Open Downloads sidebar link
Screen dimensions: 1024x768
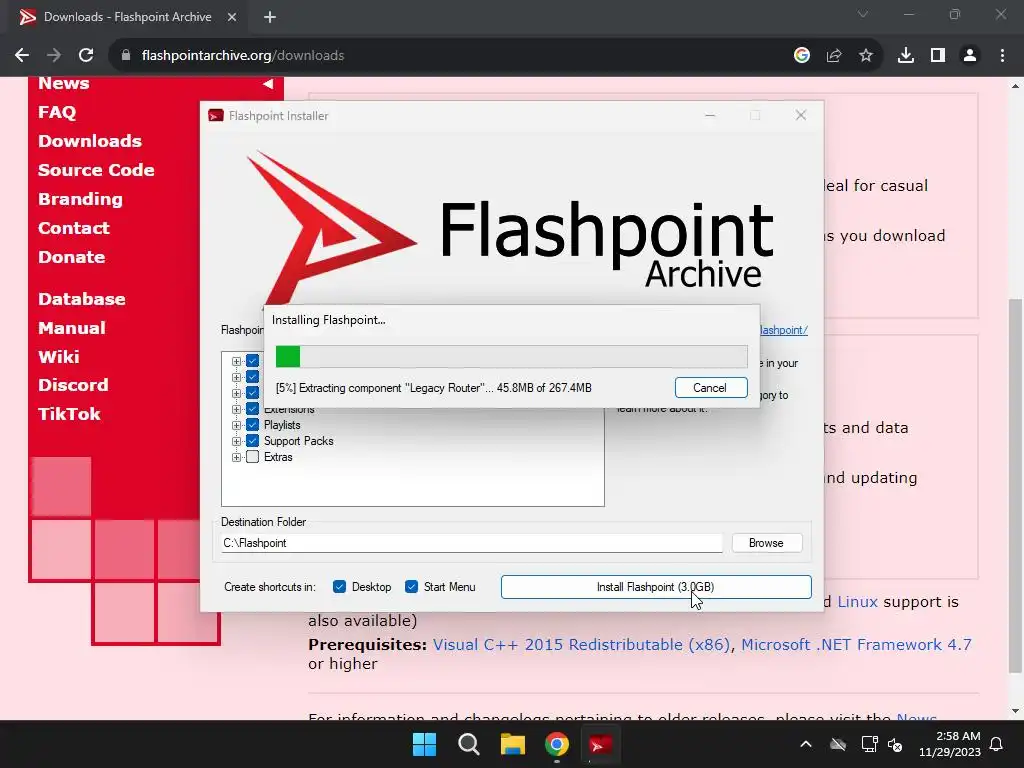pyautogui.click(x=89, y=141)
